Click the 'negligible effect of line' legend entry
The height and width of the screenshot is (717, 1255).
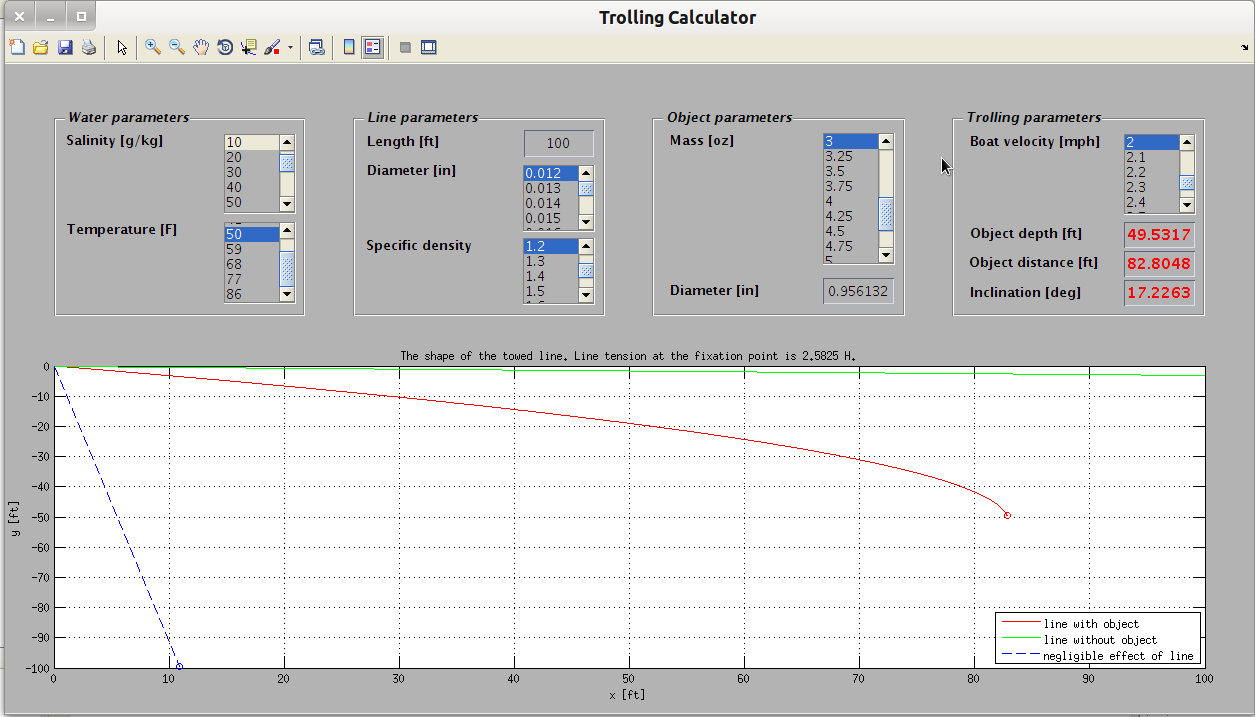pos(1118,656)
